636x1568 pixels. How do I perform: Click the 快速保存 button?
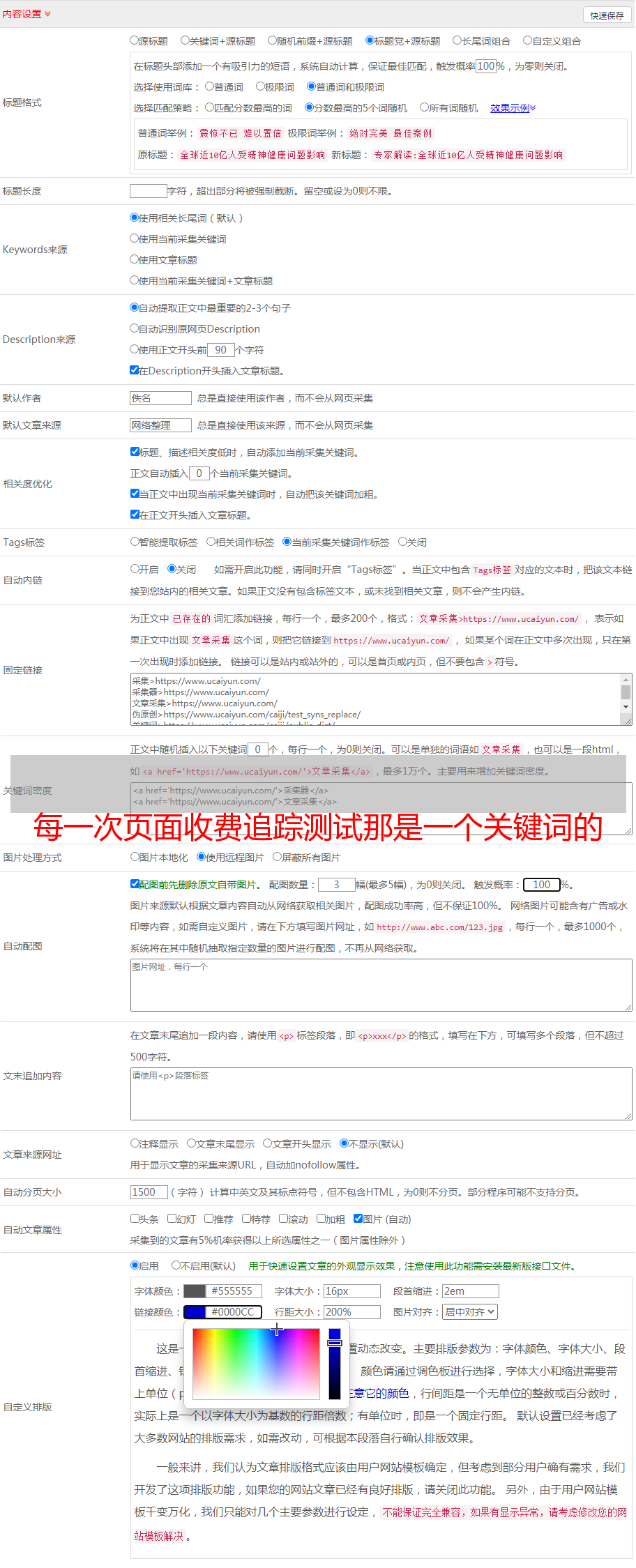pos(607,15)
